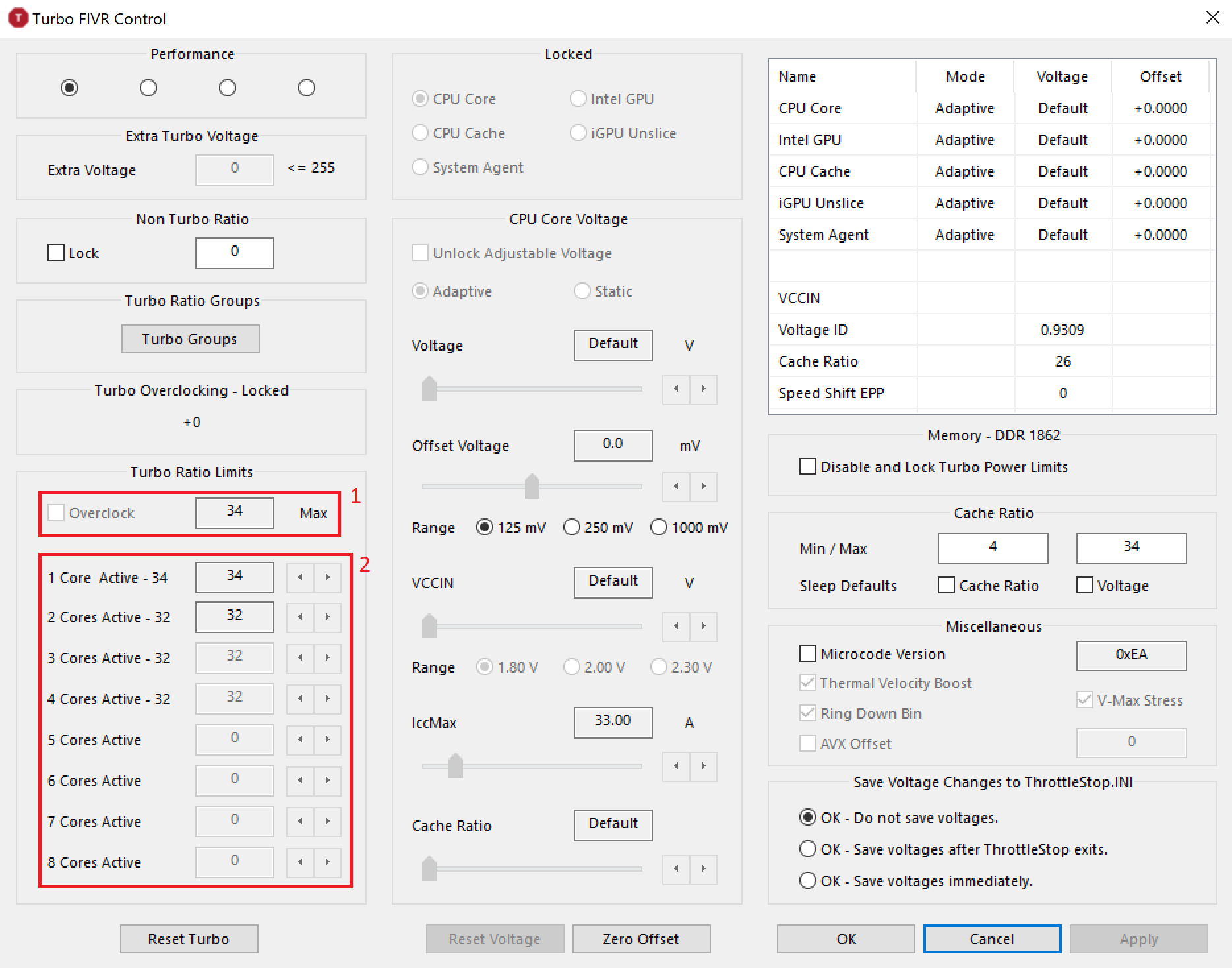Image resolution: width=1232 pixels, height=968 pixels.
Task: Click 1 Core Active ratio field
Action: [x=235, y=577]
